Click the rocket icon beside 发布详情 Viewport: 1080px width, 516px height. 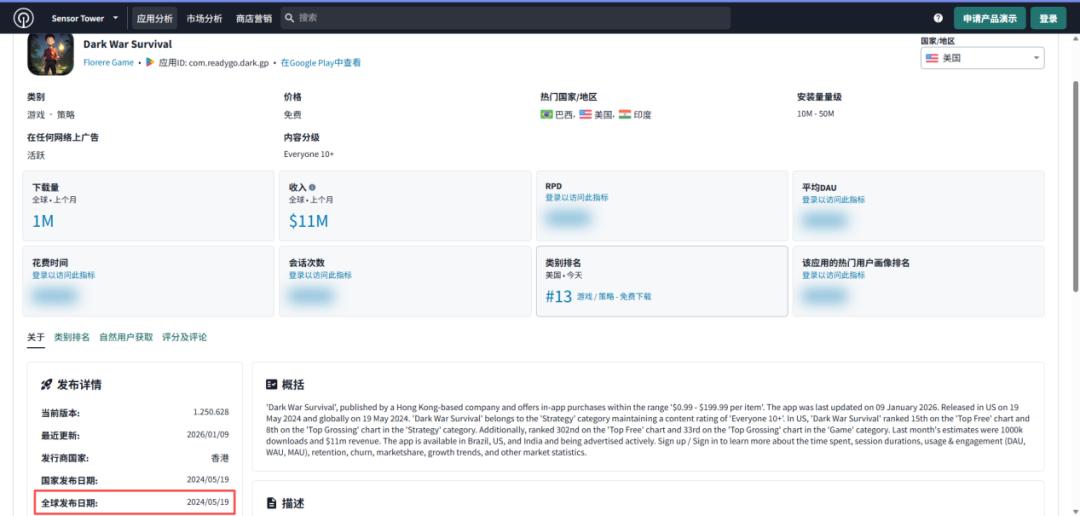(x=46, y=385)
